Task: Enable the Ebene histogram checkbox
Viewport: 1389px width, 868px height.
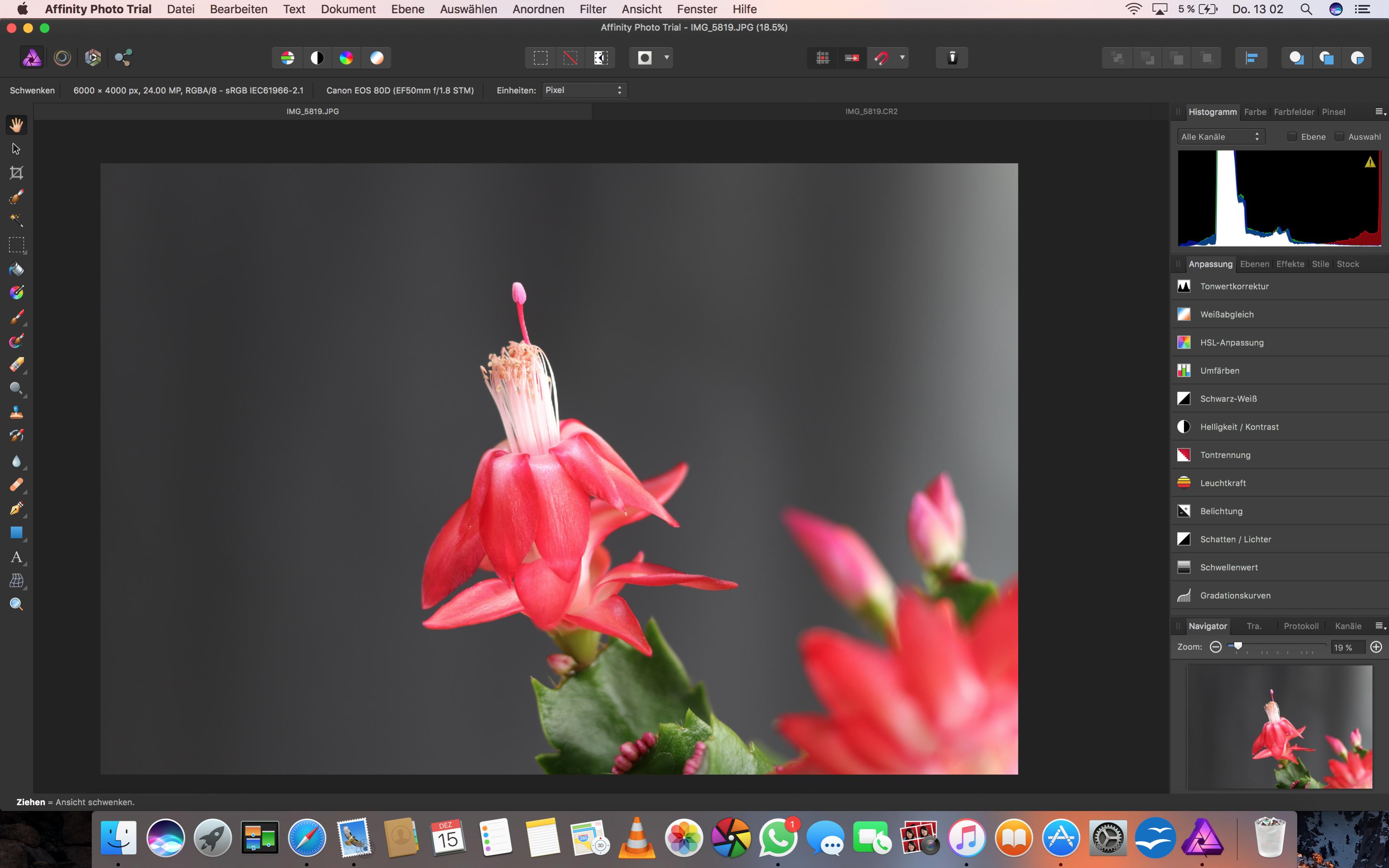Action: pos(1292,136)
